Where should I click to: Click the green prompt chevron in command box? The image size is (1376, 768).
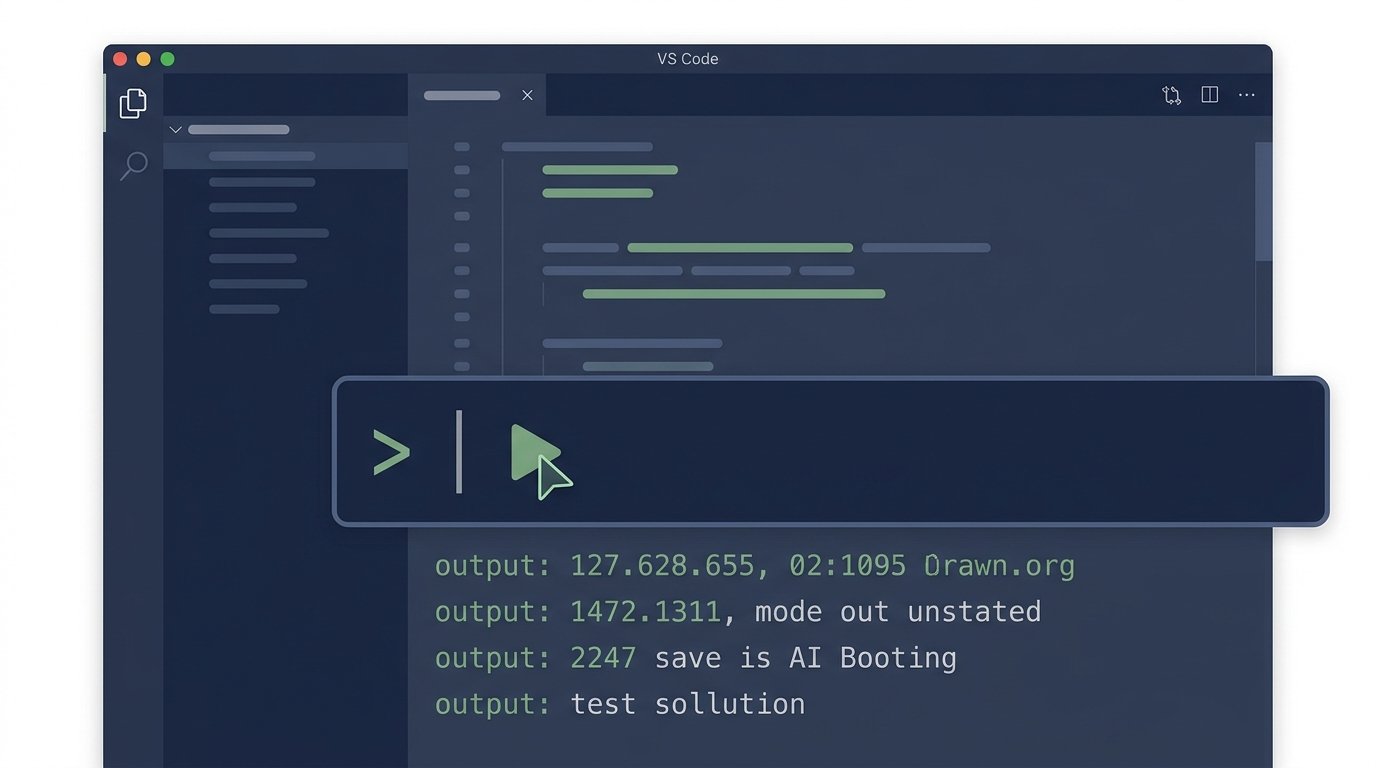[x=391, y=452]
